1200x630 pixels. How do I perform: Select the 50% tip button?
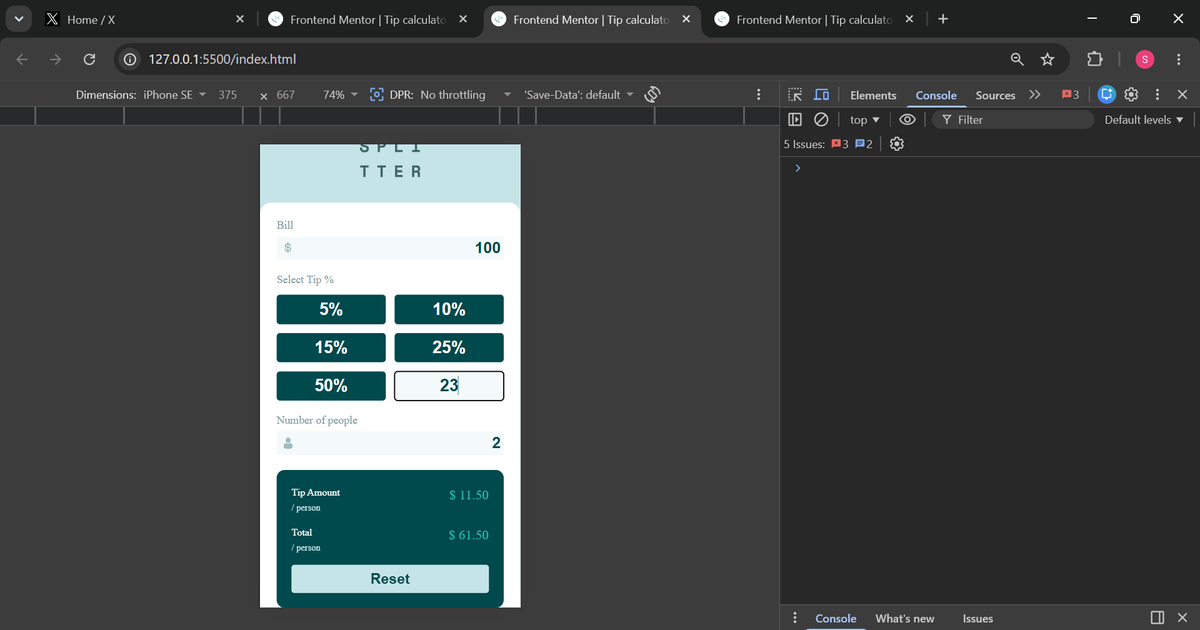(x=331, y=386)
